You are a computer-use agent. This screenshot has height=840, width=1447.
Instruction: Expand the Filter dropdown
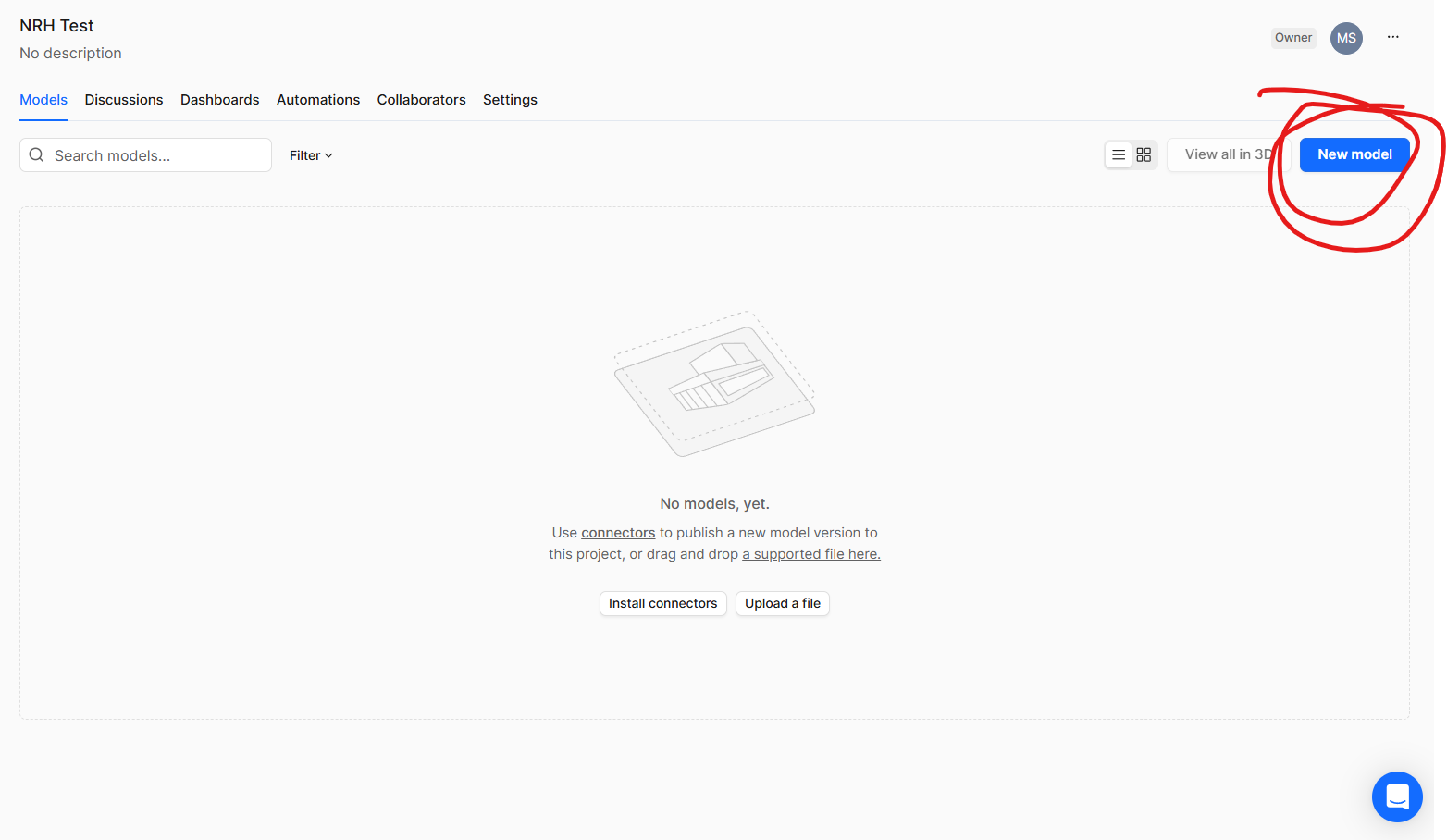point(311,155)
